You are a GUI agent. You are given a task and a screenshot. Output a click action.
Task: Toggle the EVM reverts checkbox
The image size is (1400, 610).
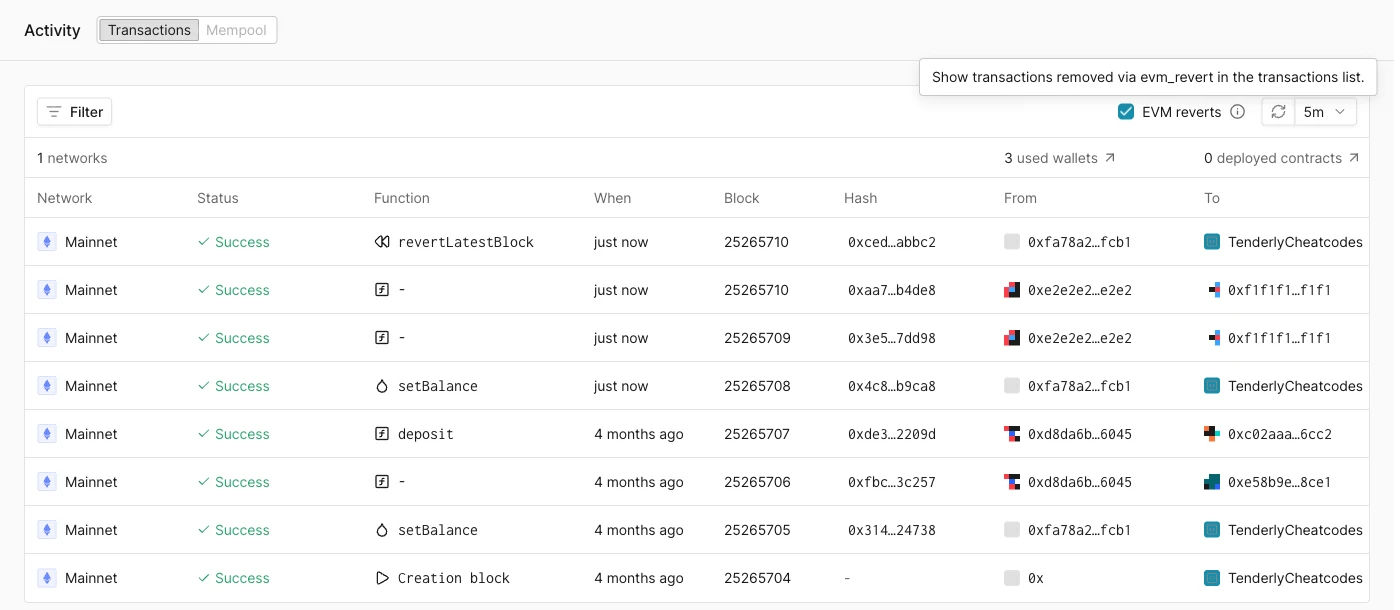pos(1126,112)
